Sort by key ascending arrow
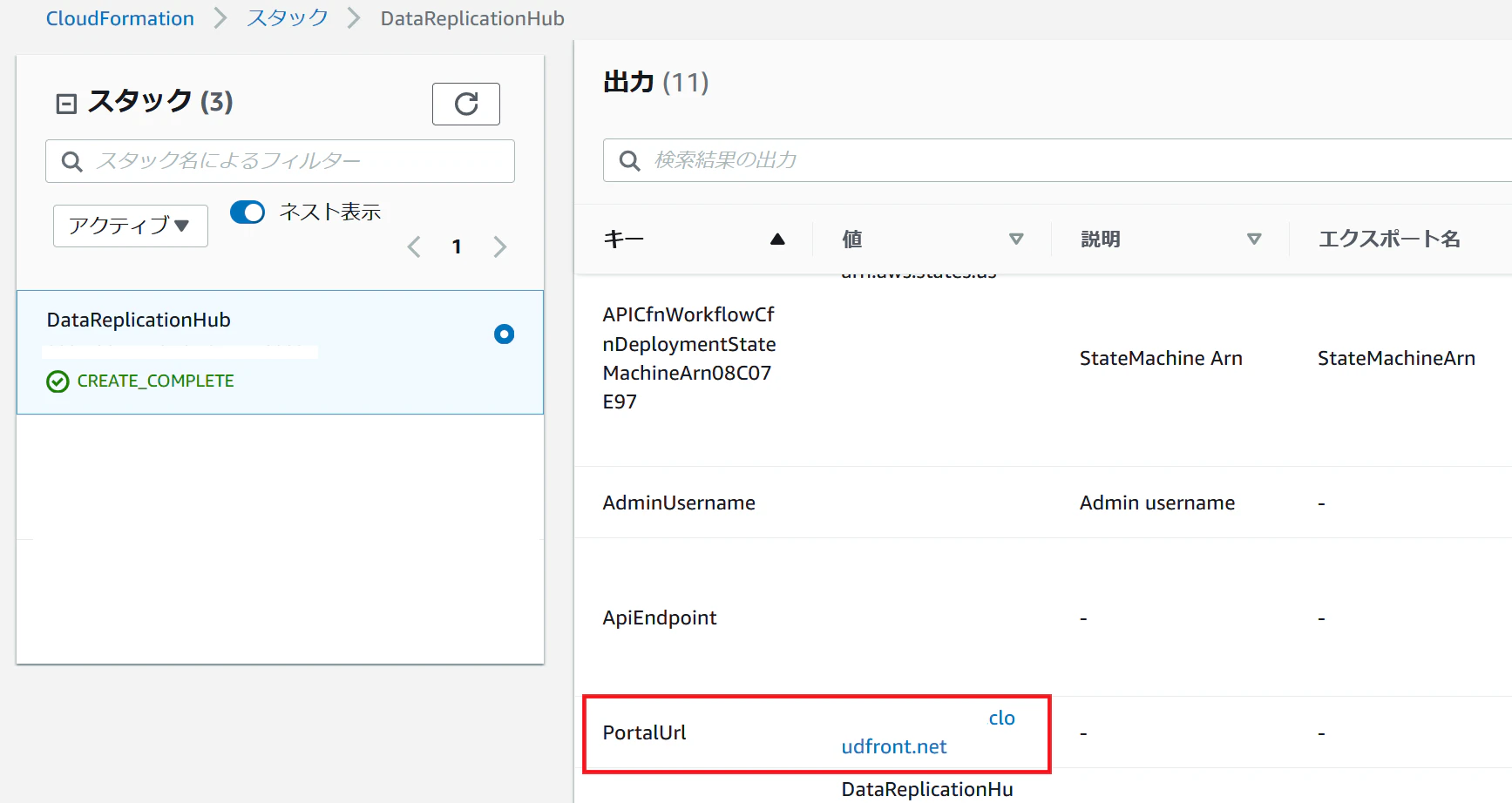 (x=777, y=239)
